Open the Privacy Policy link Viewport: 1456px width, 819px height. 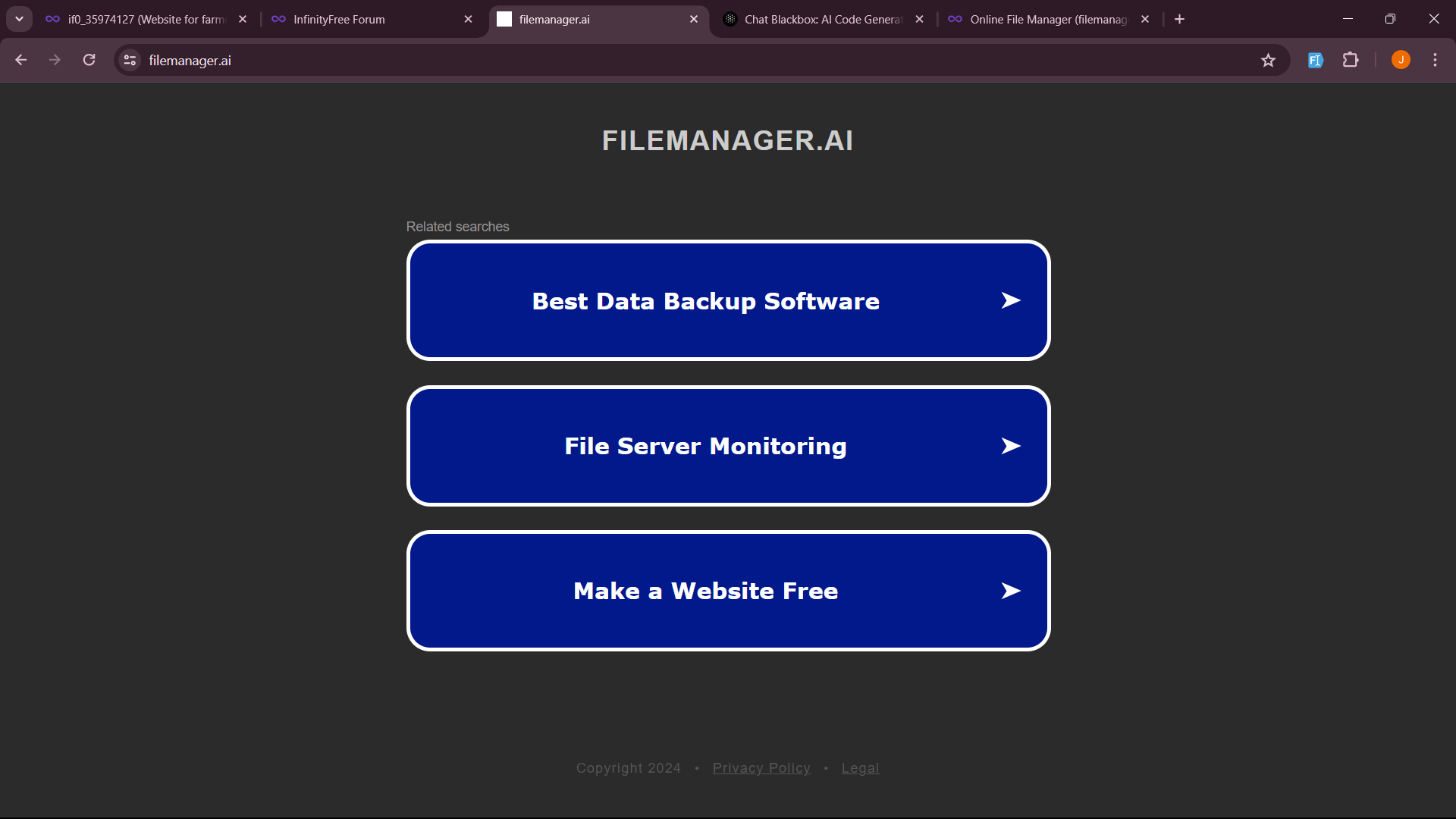coord(761,768)
